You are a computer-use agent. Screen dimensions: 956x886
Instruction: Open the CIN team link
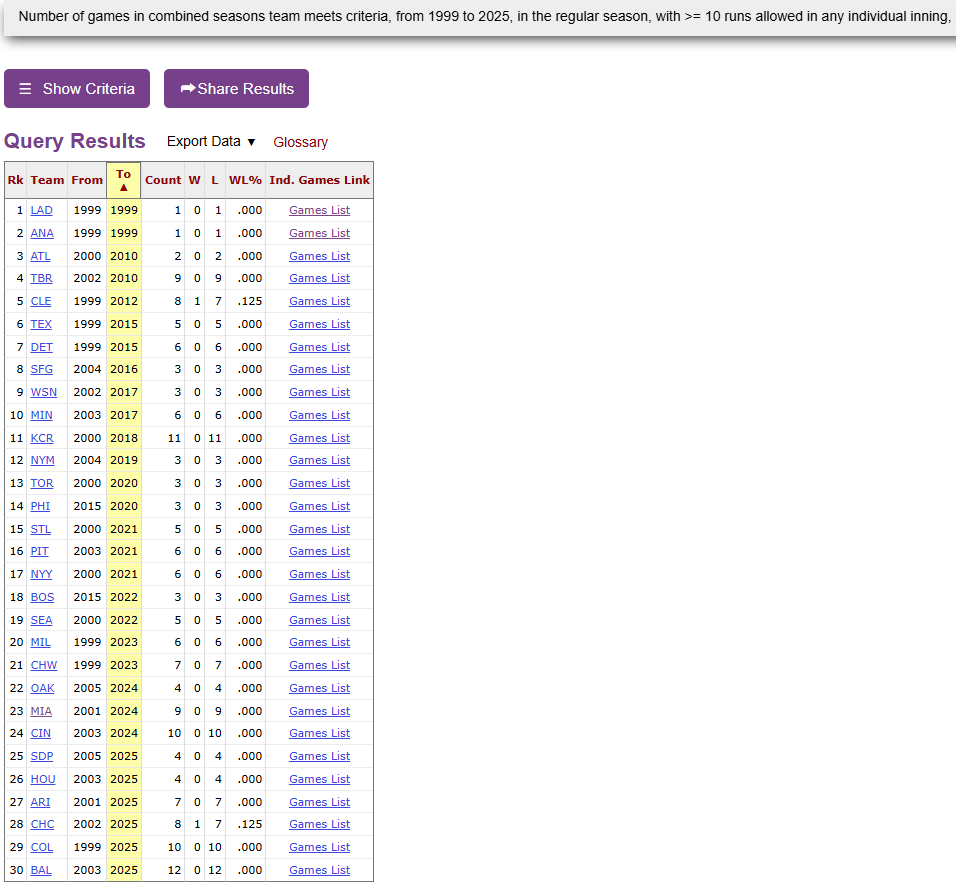click(41, 733)
